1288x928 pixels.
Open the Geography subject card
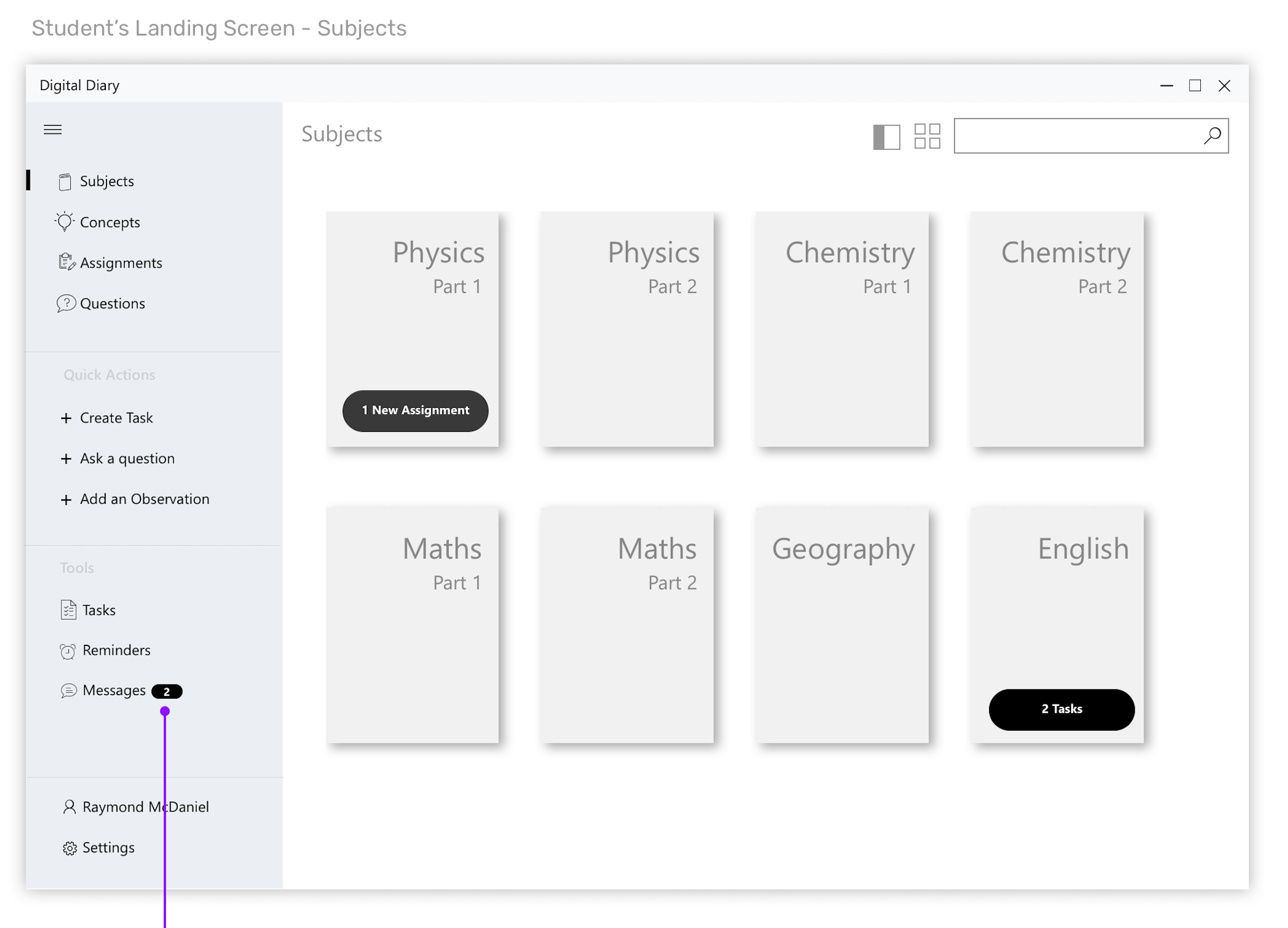pyautogui.click(x=842, y=626)
